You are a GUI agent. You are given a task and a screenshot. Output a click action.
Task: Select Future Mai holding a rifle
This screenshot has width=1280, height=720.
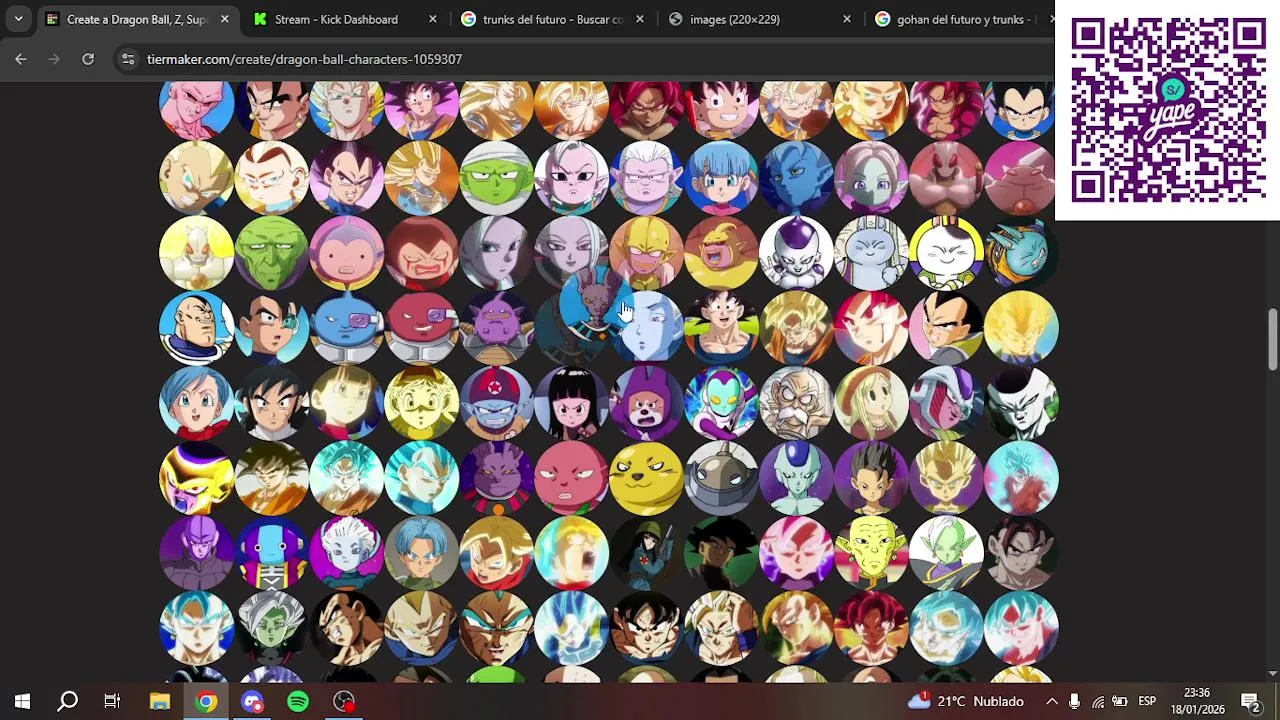[x=647, y=553]
